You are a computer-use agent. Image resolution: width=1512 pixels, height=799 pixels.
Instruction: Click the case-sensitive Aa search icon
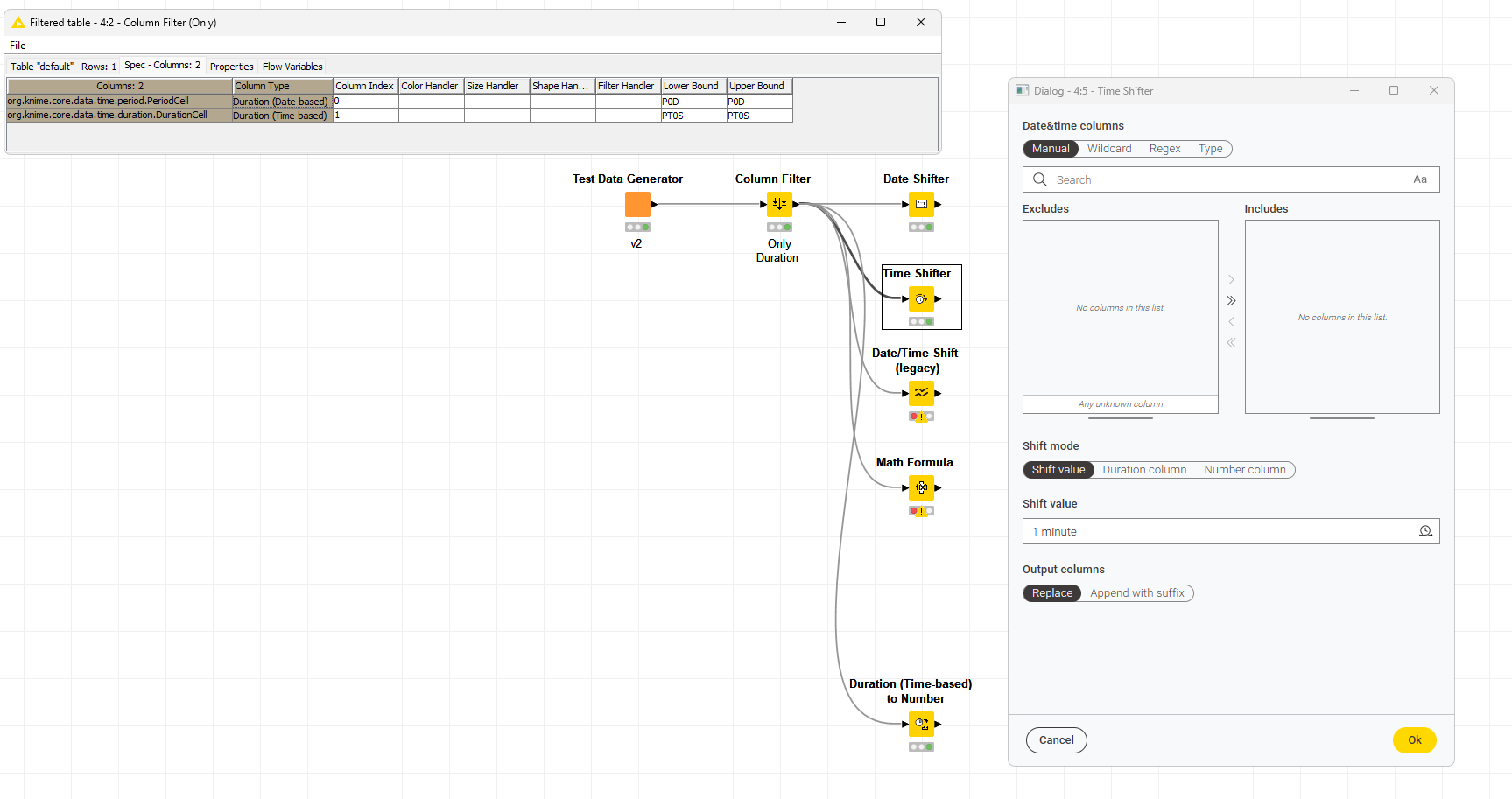[x=1419, y=179]
